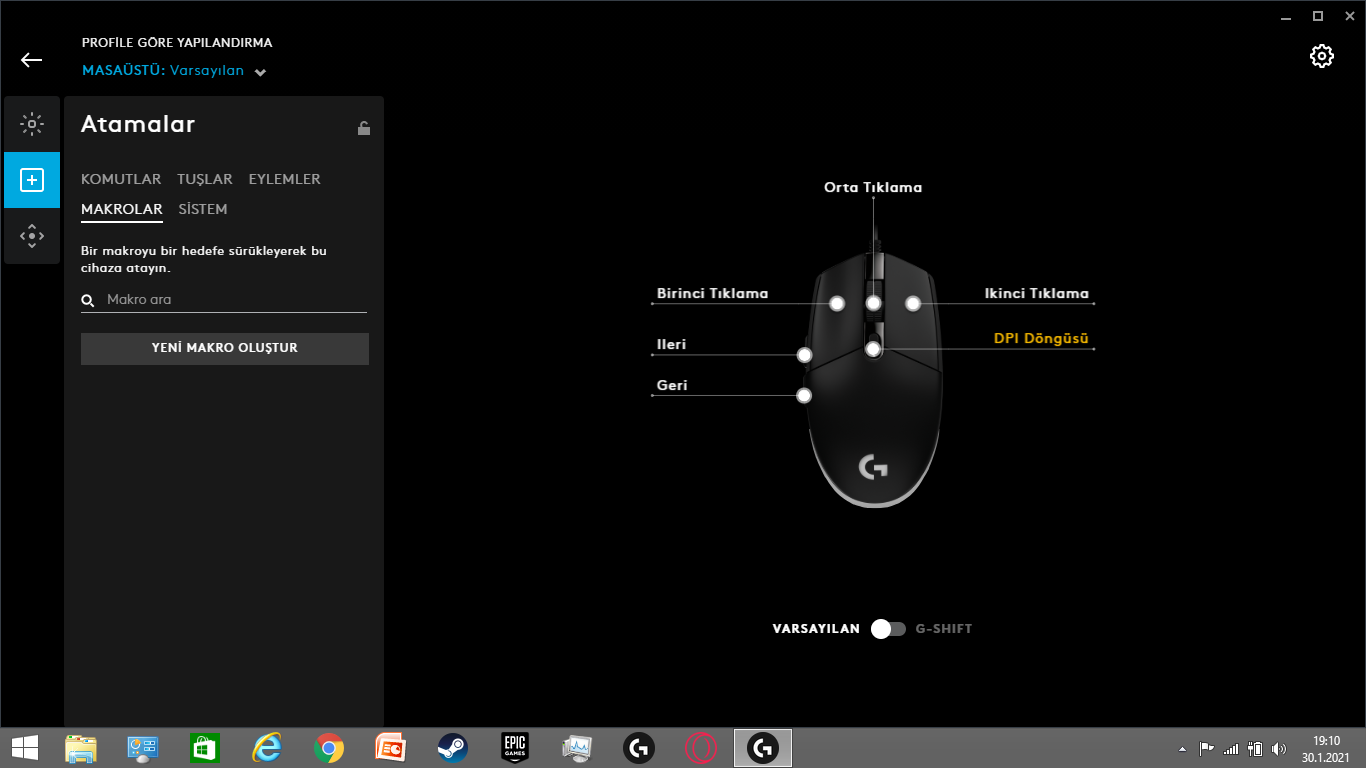Open the MASAÜSTÜ: Varsayılan profile dropdown

[175, 71]
